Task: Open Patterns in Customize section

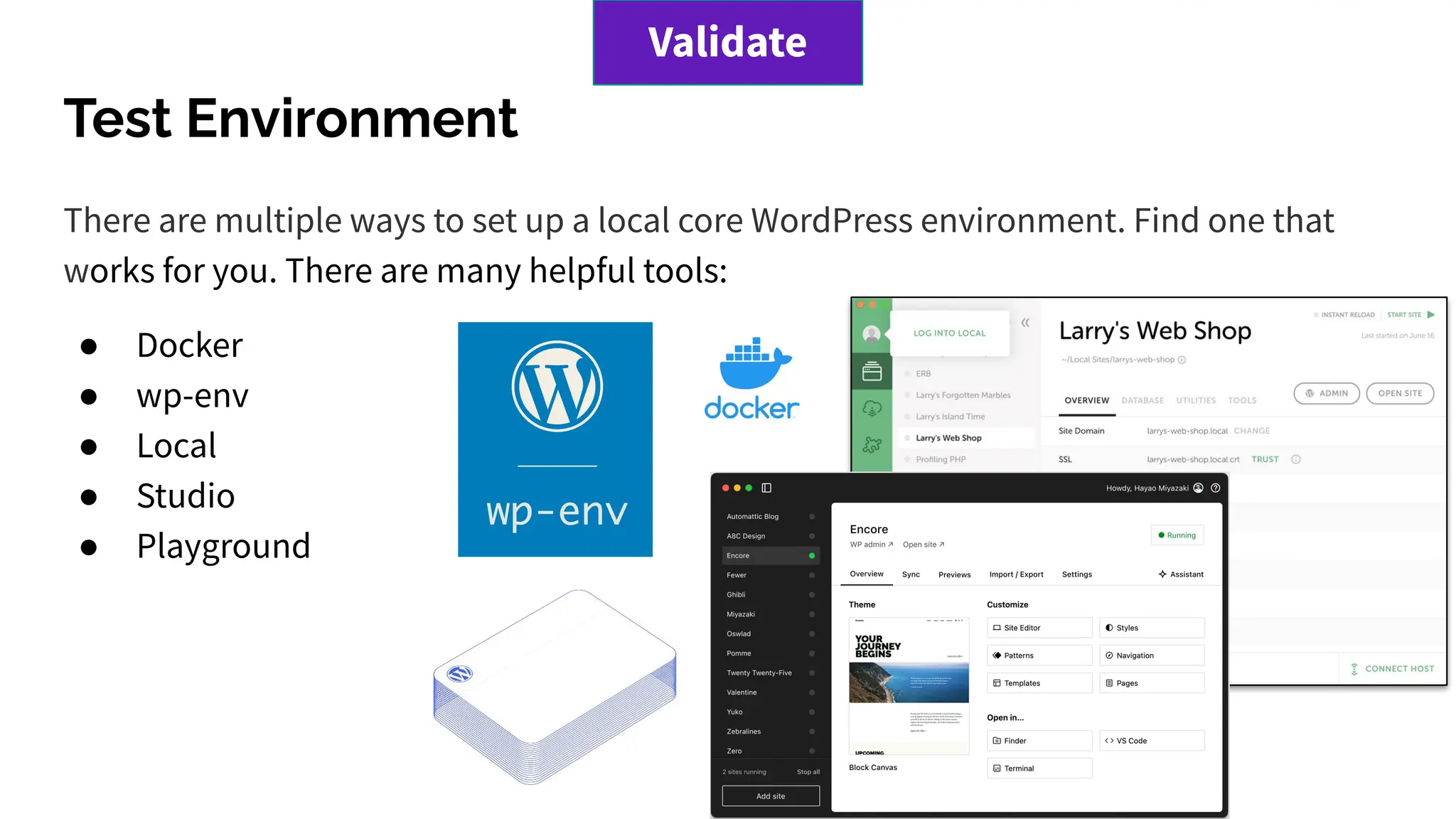Action: (x=1039, y=655)
